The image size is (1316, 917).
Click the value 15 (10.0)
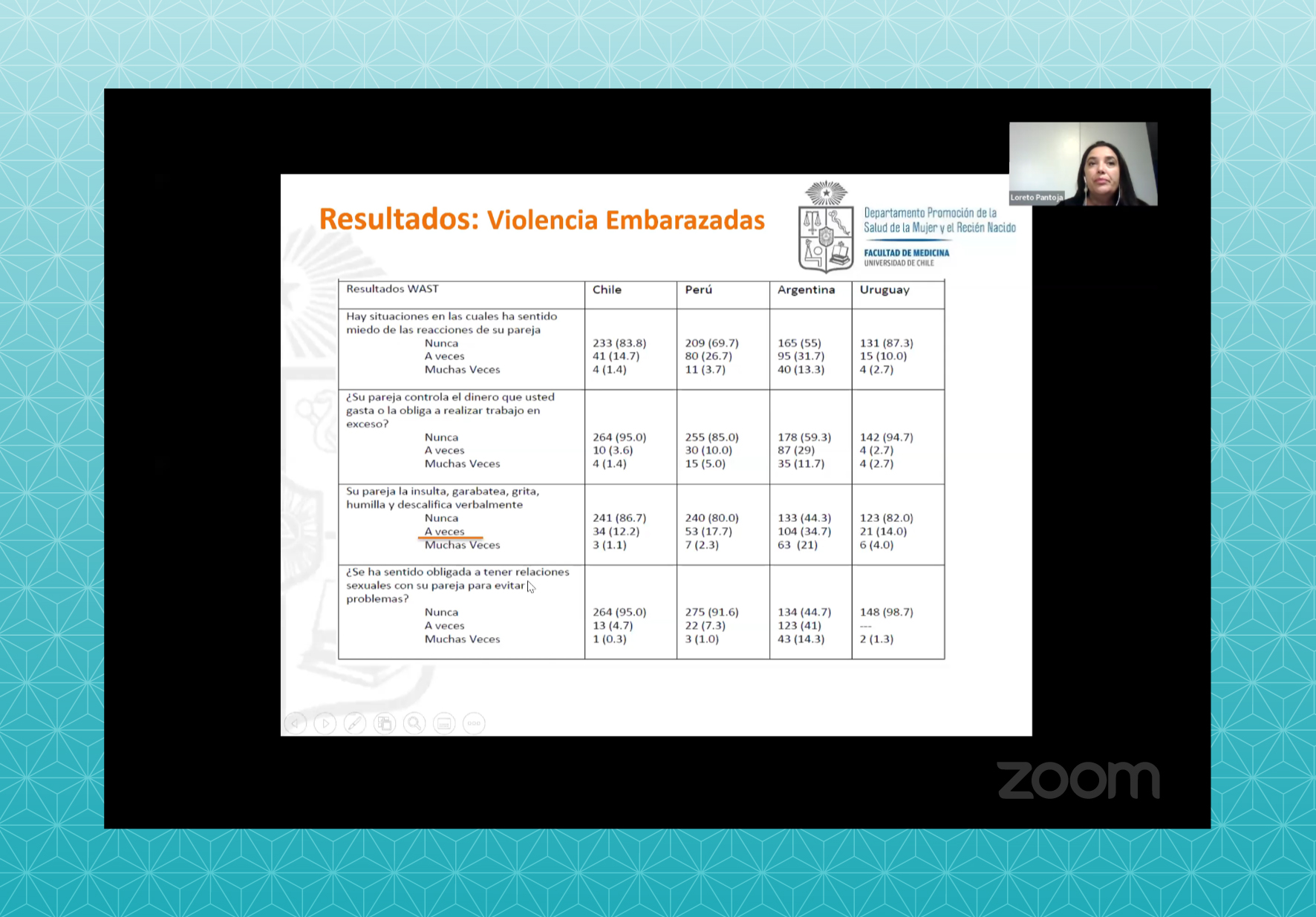(883, 356)
